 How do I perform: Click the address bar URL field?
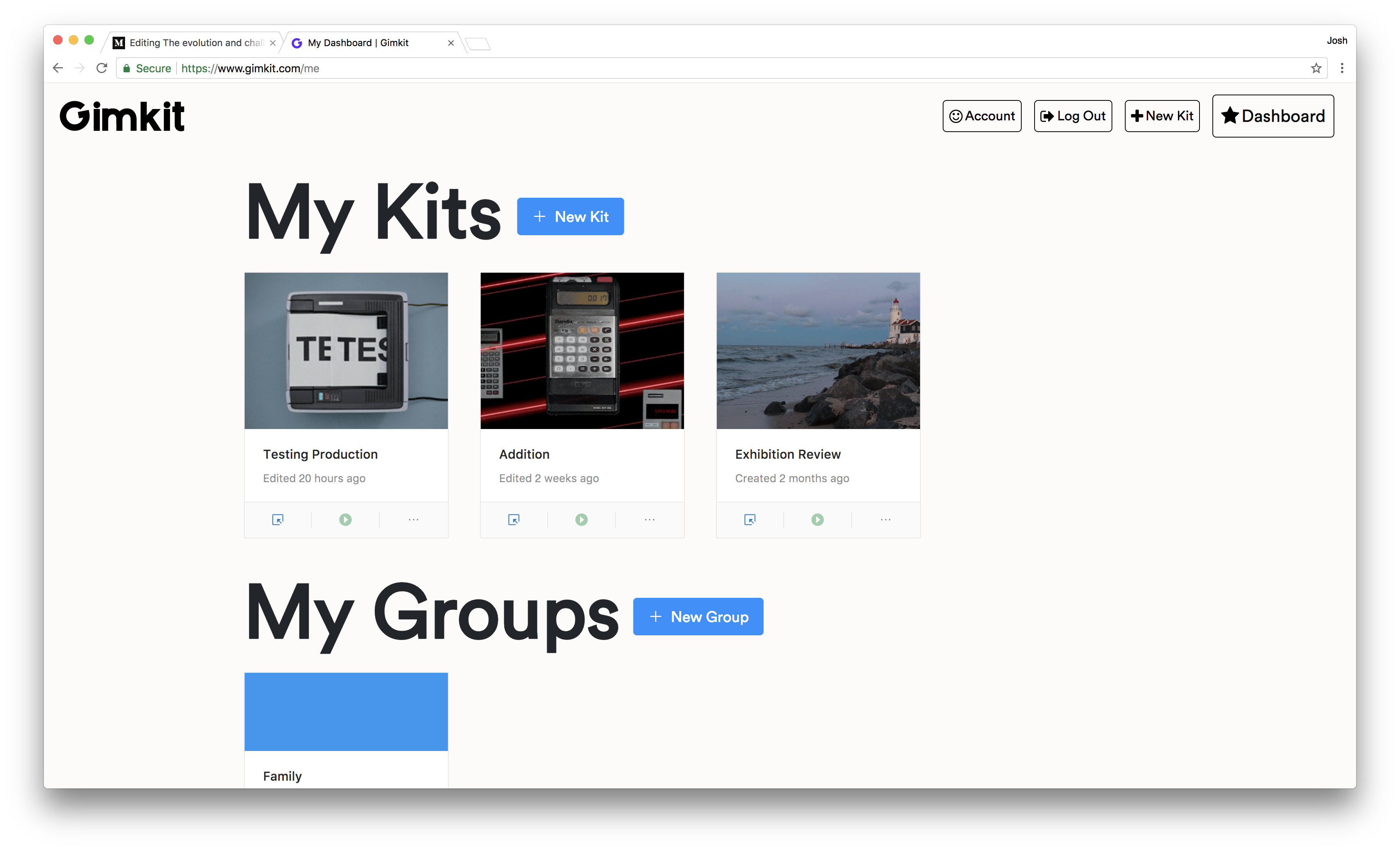[x=721, y=68]
